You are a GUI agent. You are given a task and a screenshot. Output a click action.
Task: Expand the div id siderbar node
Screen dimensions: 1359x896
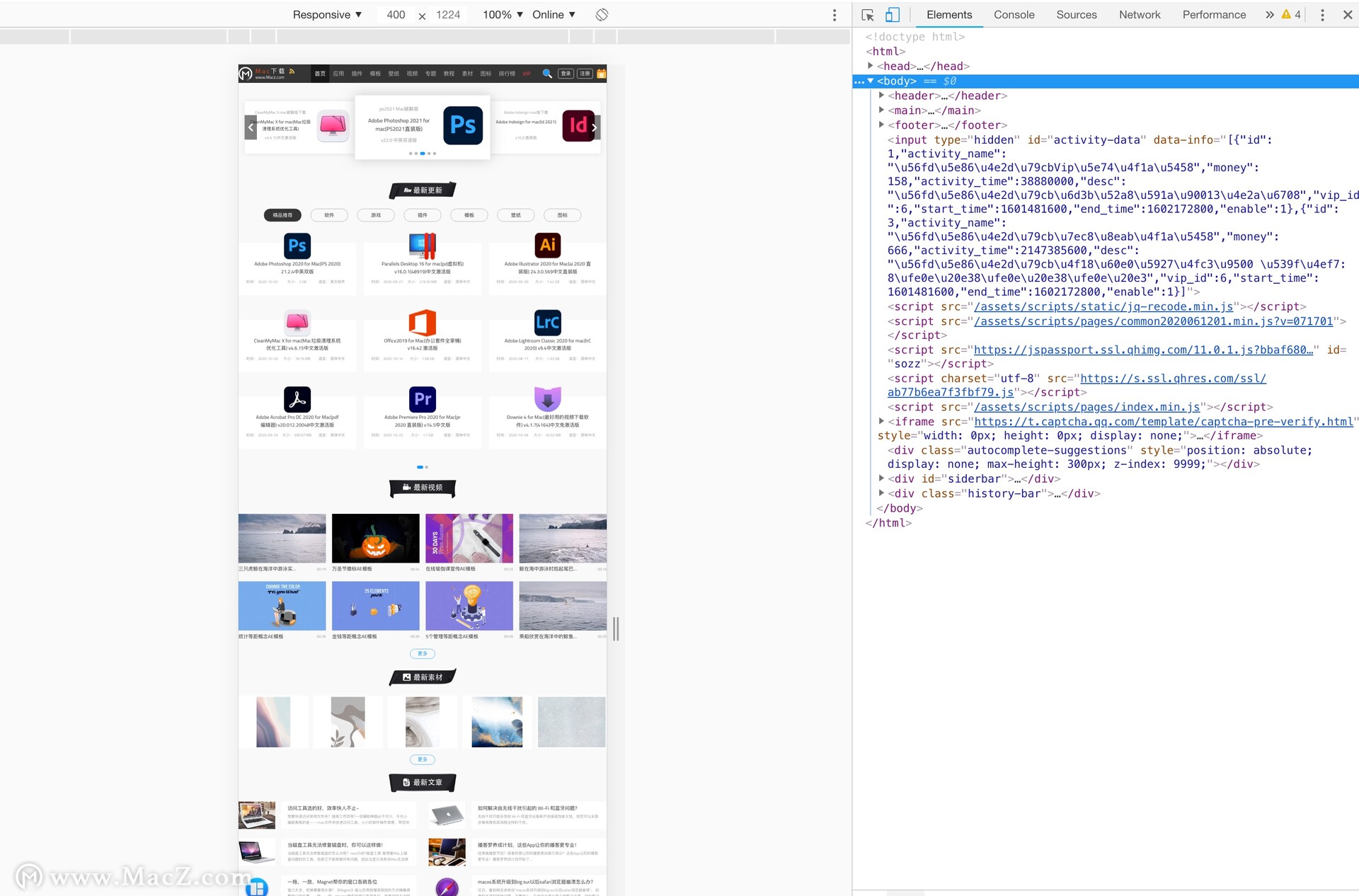point(881,478)
